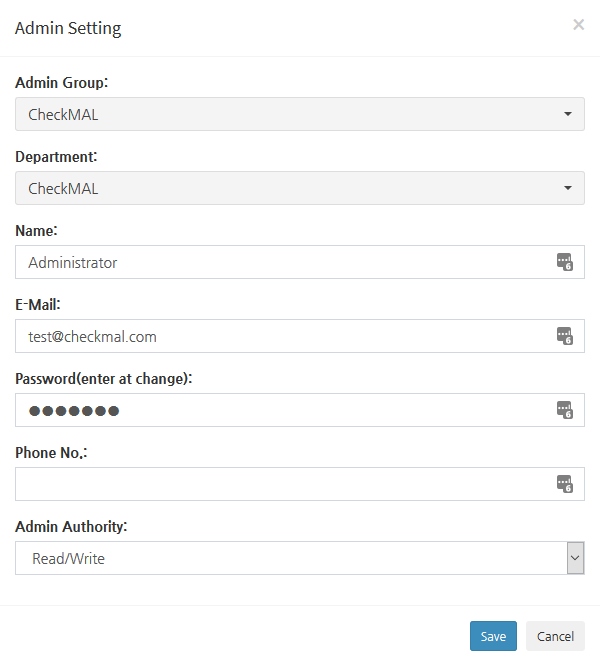Screen dimensions: 600x666
Task: Click the "Password(enter at change):" label
Action: tap(103, 379)
